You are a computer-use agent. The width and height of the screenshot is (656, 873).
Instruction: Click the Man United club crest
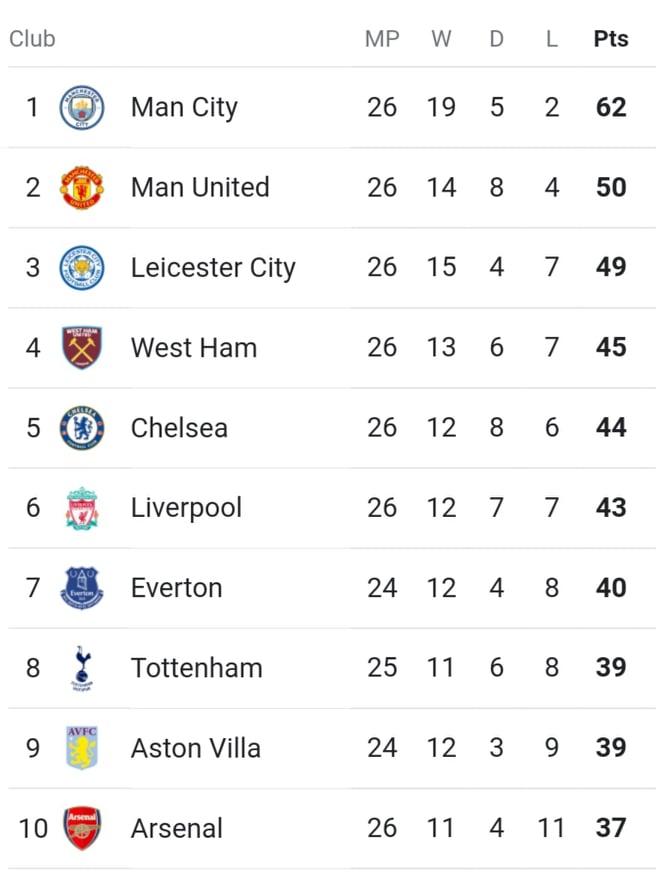click(x=82, y=188)
